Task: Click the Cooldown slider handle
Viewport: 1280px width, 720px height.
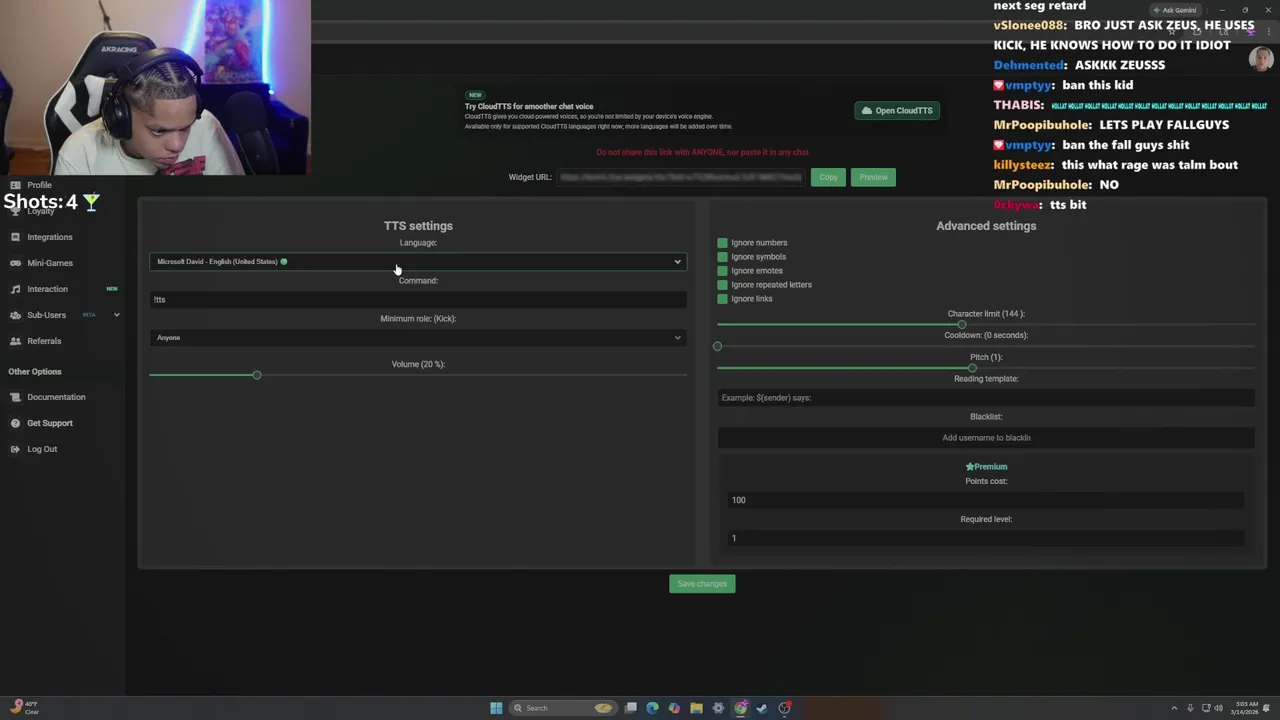Action: [x=717, y=346]
